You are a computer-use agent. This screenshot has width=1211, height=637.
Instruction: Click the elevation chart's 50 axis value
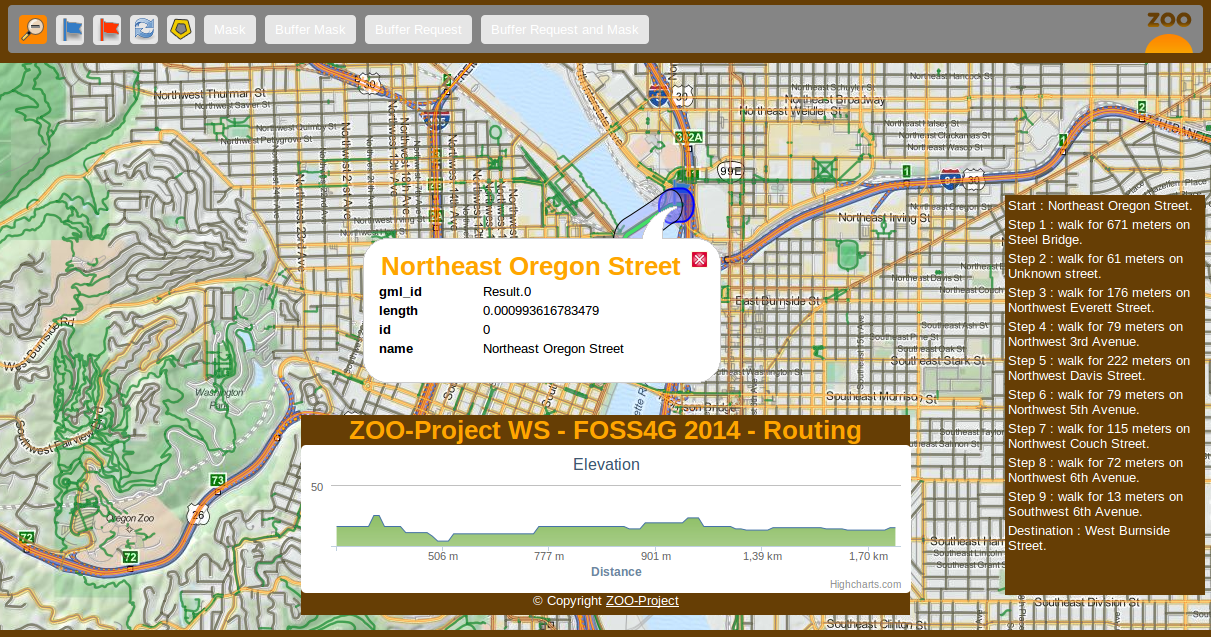coord(317,487)
